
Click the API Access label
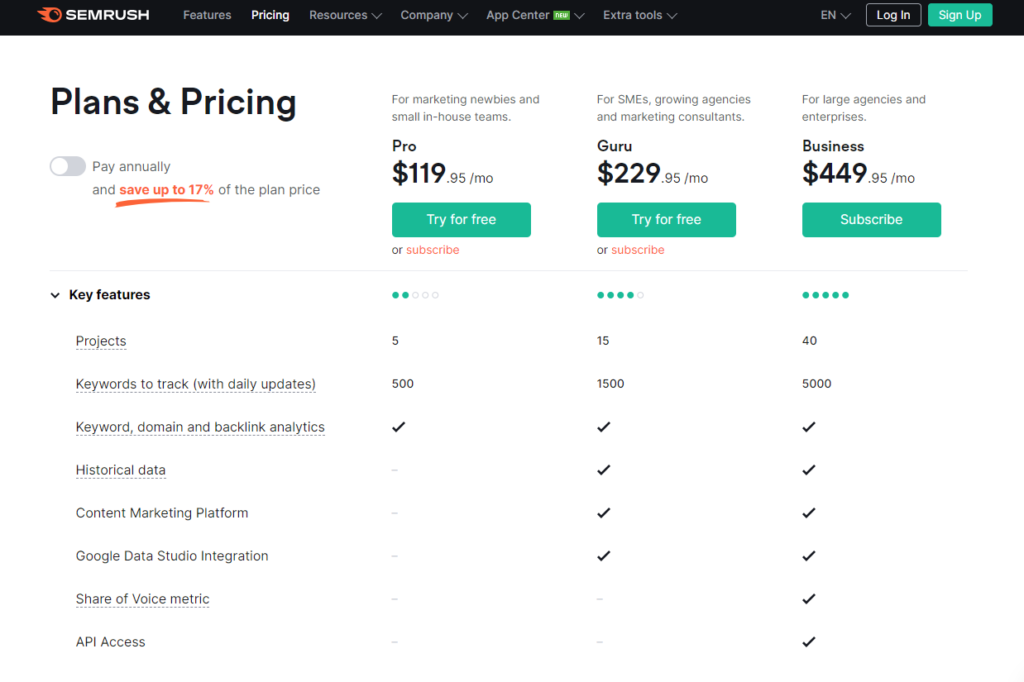(110, 642)
